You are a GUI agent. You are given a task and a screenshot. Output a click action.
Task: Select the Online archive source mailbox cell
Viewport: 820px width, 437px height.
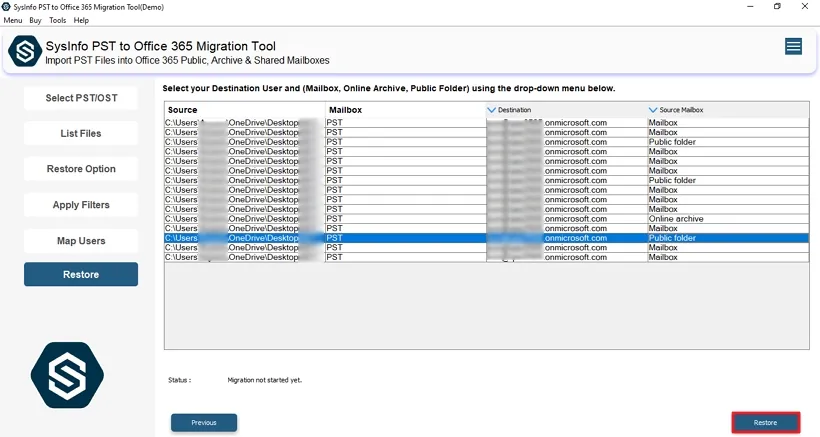point(676,219)
